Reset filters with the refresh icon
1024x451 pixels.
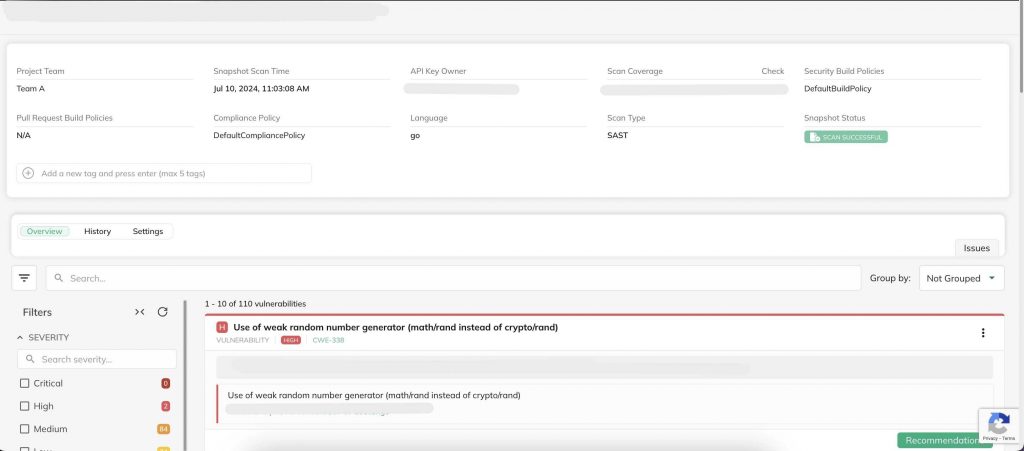(x=163, y=312)
